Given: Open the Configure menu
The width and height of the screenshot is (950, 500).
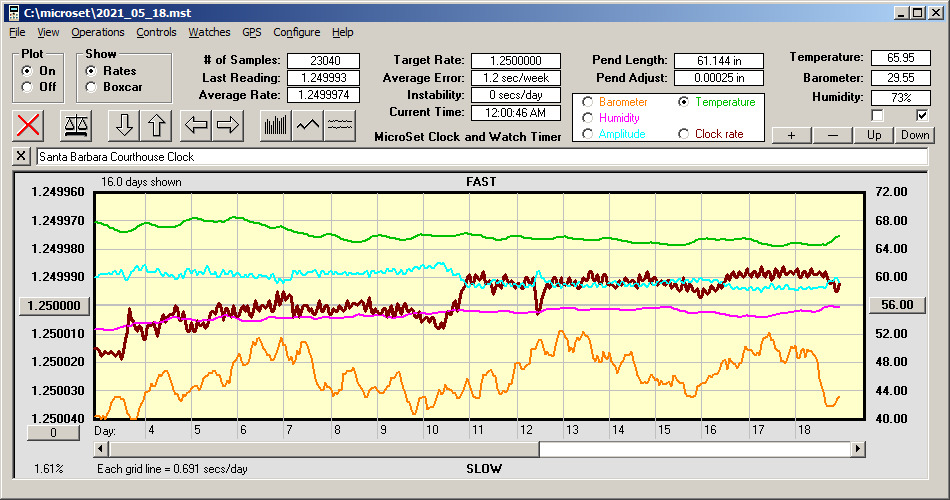Looking at the screenshot, I should click(x=296, y=32).
